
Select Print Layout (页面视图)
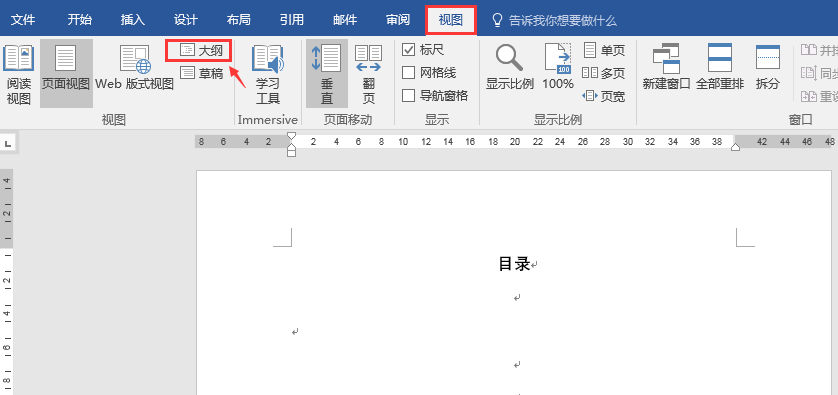pos(66,74)
